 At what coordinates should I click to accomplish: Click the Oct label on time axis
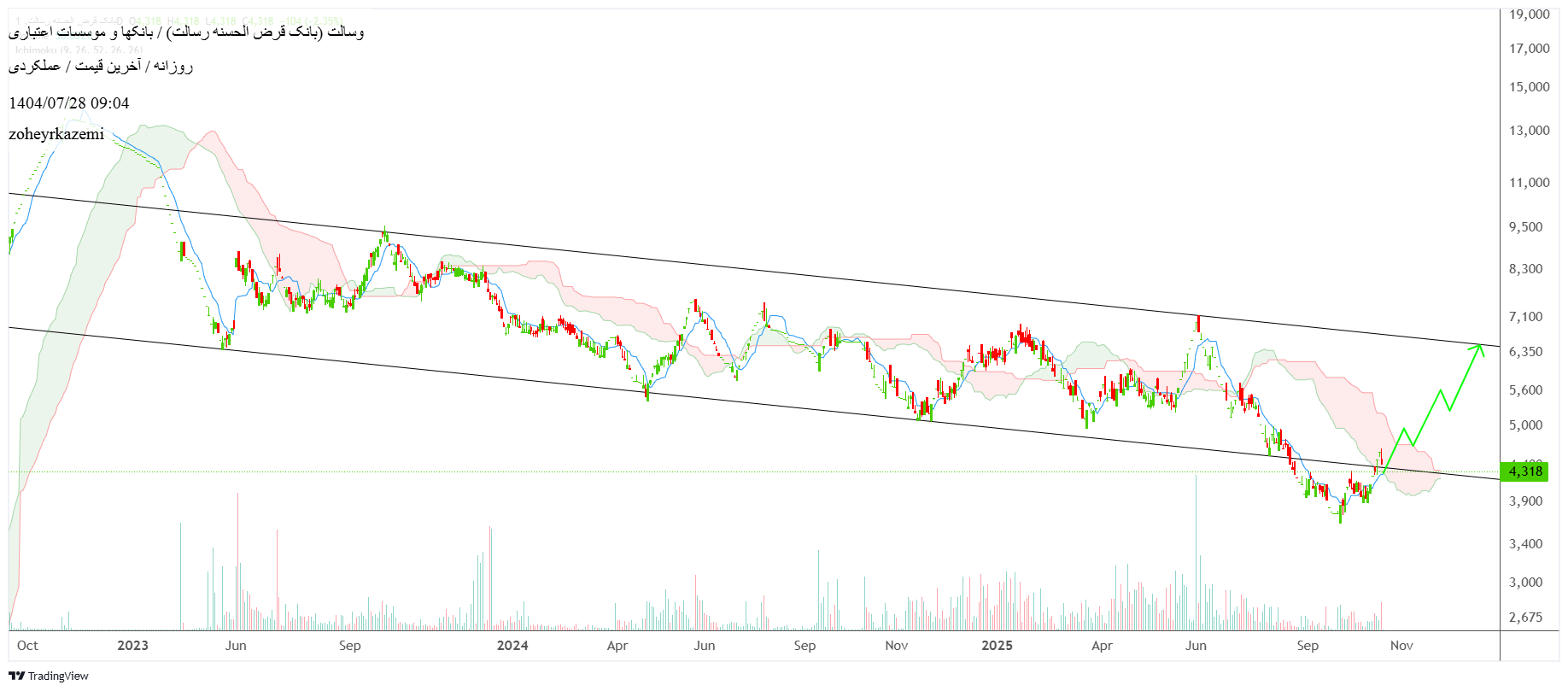pyautogui.click(x=27, y=646)
